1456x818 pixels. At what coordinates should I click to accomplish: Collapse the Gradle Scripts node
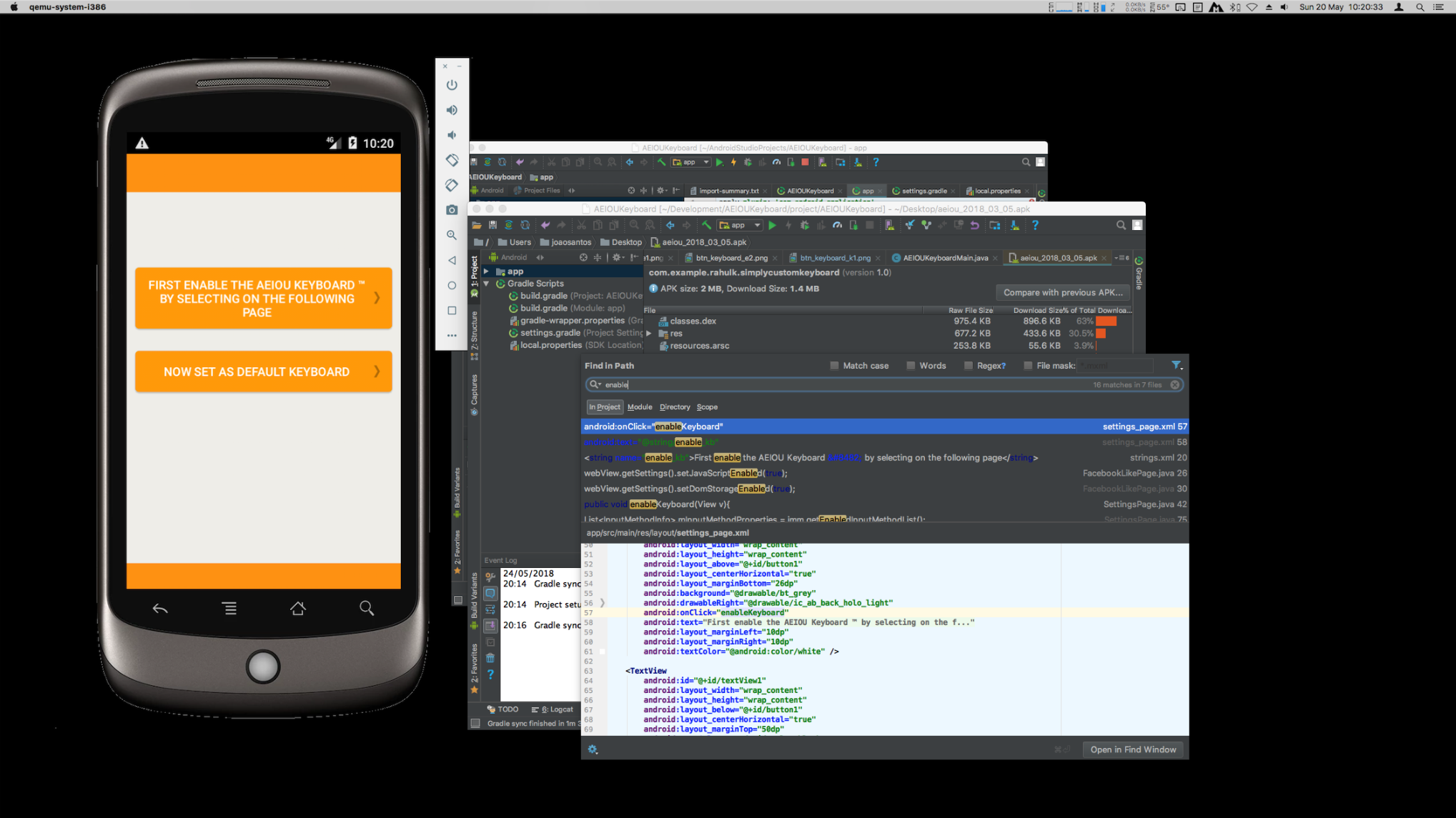click(x=487, y=284)
